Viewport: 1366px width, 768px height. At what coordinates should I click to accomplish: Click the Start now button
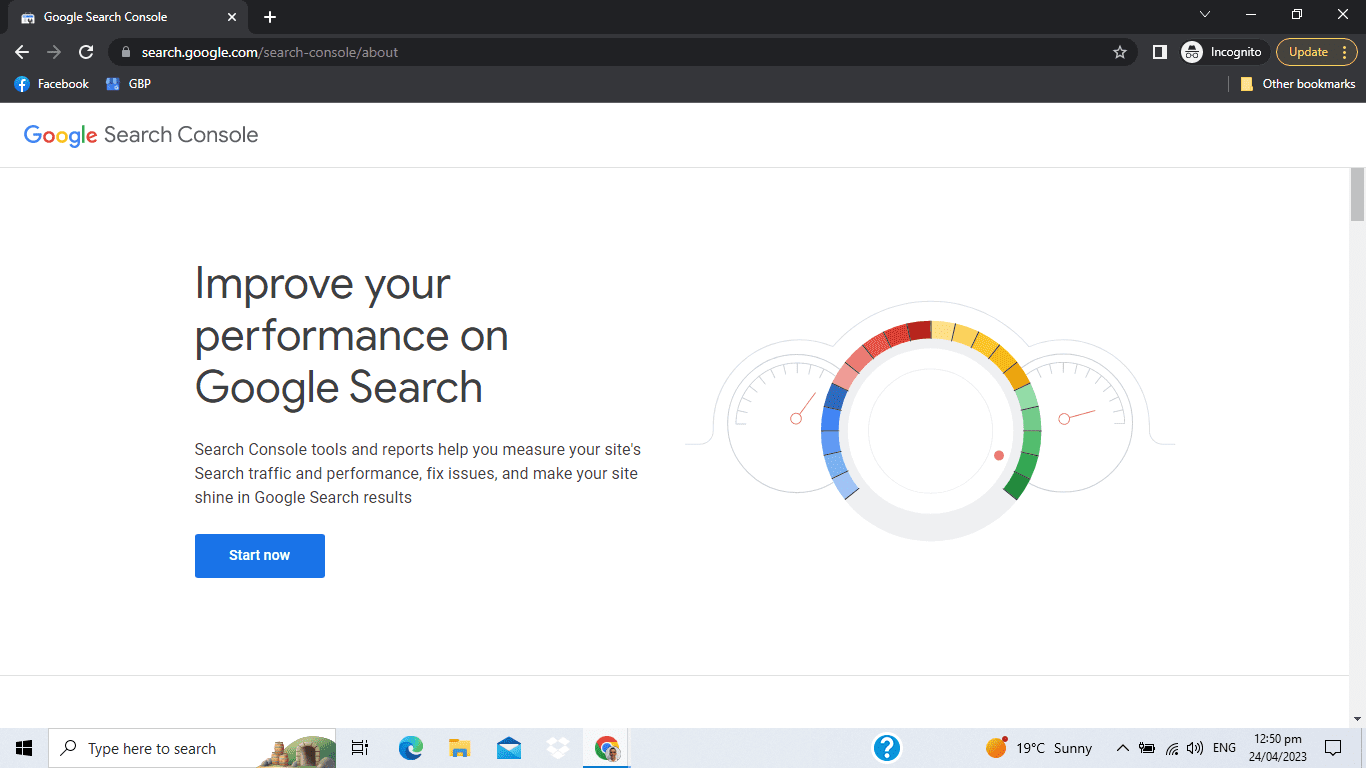tap(260, 556)
